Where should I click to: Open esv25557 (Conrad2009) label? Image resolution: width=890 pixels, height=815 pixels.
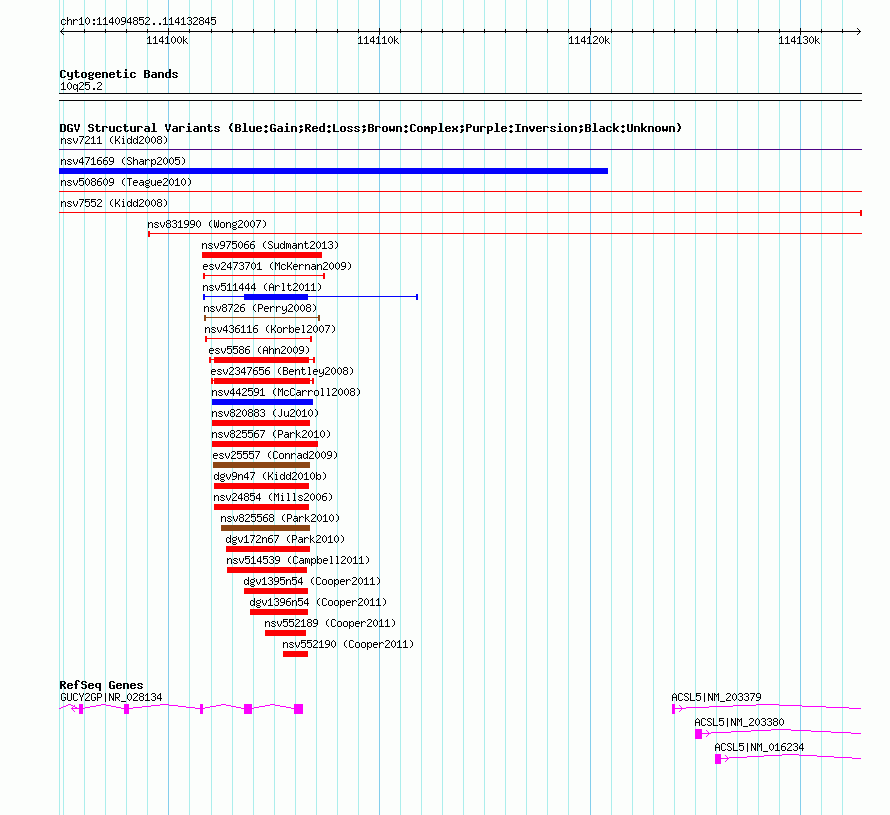click(275, 455)
